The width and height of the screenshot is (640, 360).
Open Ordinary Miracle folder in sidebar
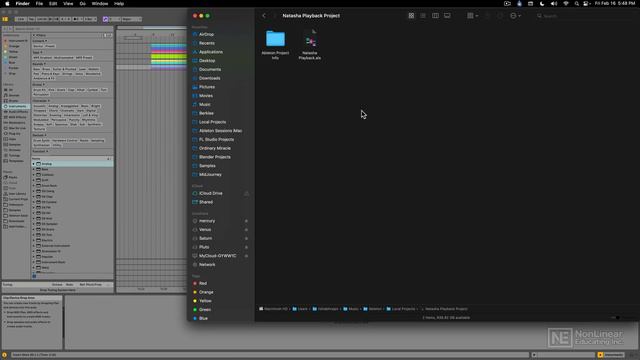pyautogui.click(x=215, y=148)
